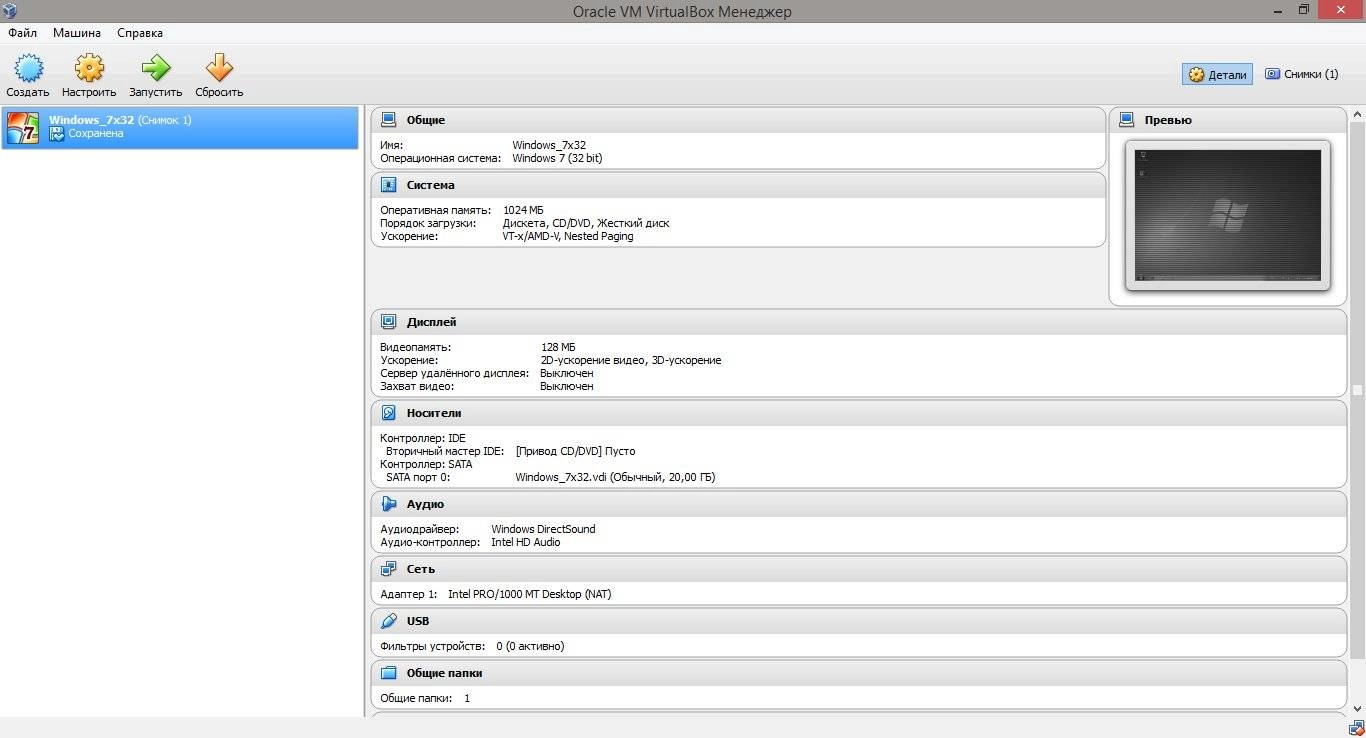
Task: Click 0 (0 активно) USB filters value
Action: point(530,646)
